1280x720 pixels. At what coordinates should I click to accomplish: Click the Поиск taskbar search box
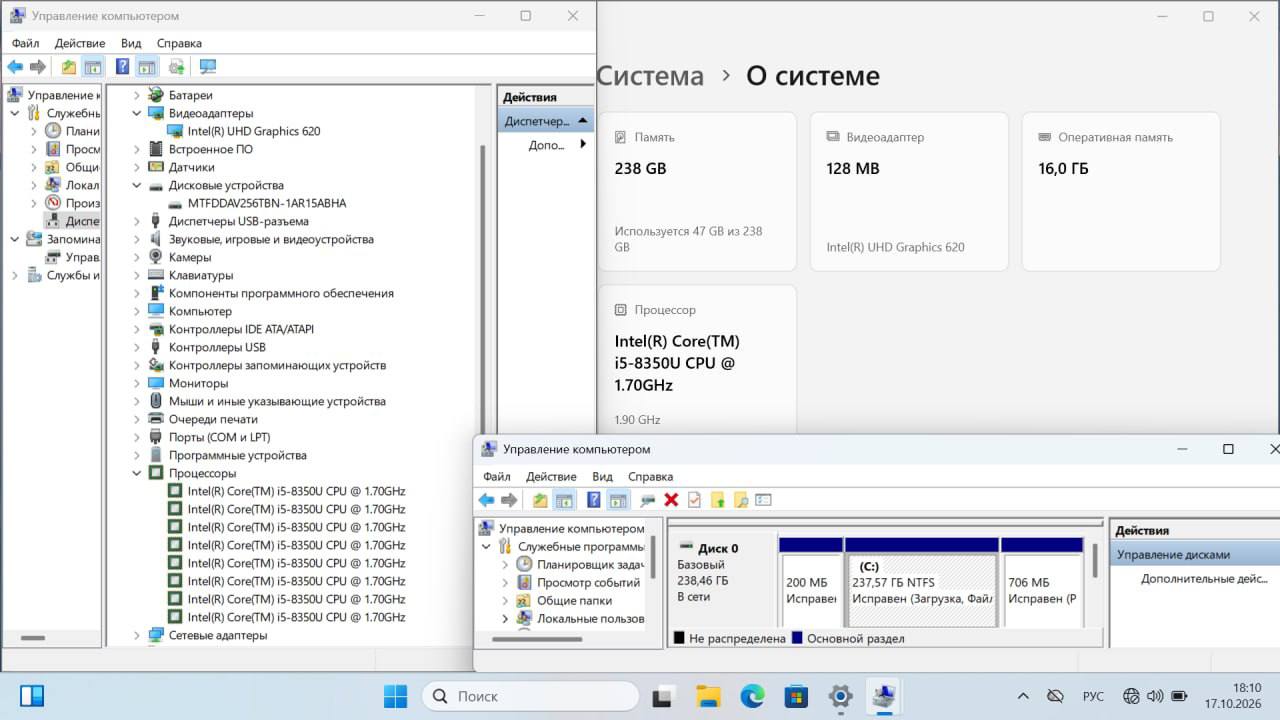point(530,696)
